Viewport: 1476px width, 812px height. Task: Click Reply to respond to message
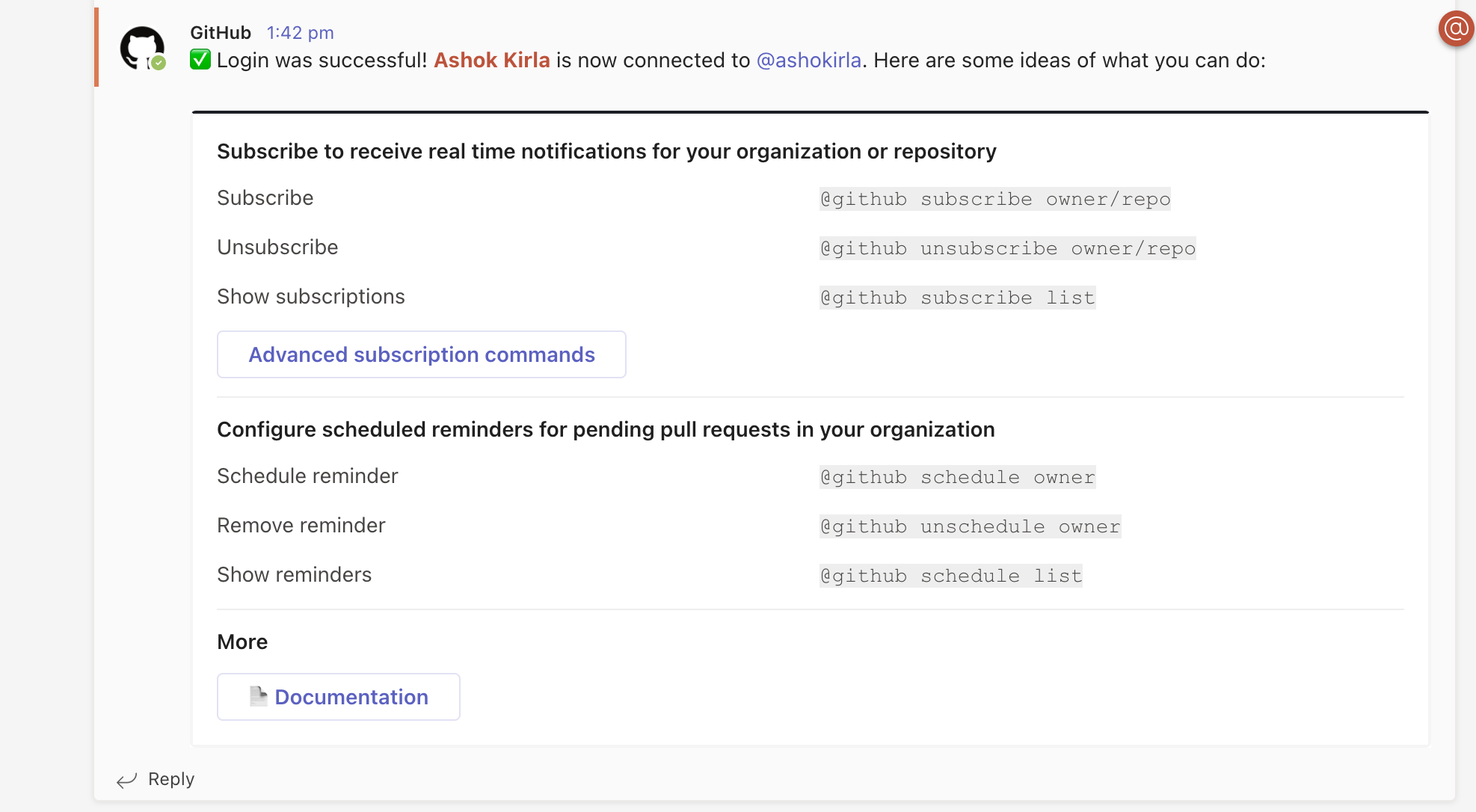[x=170, y=779]
